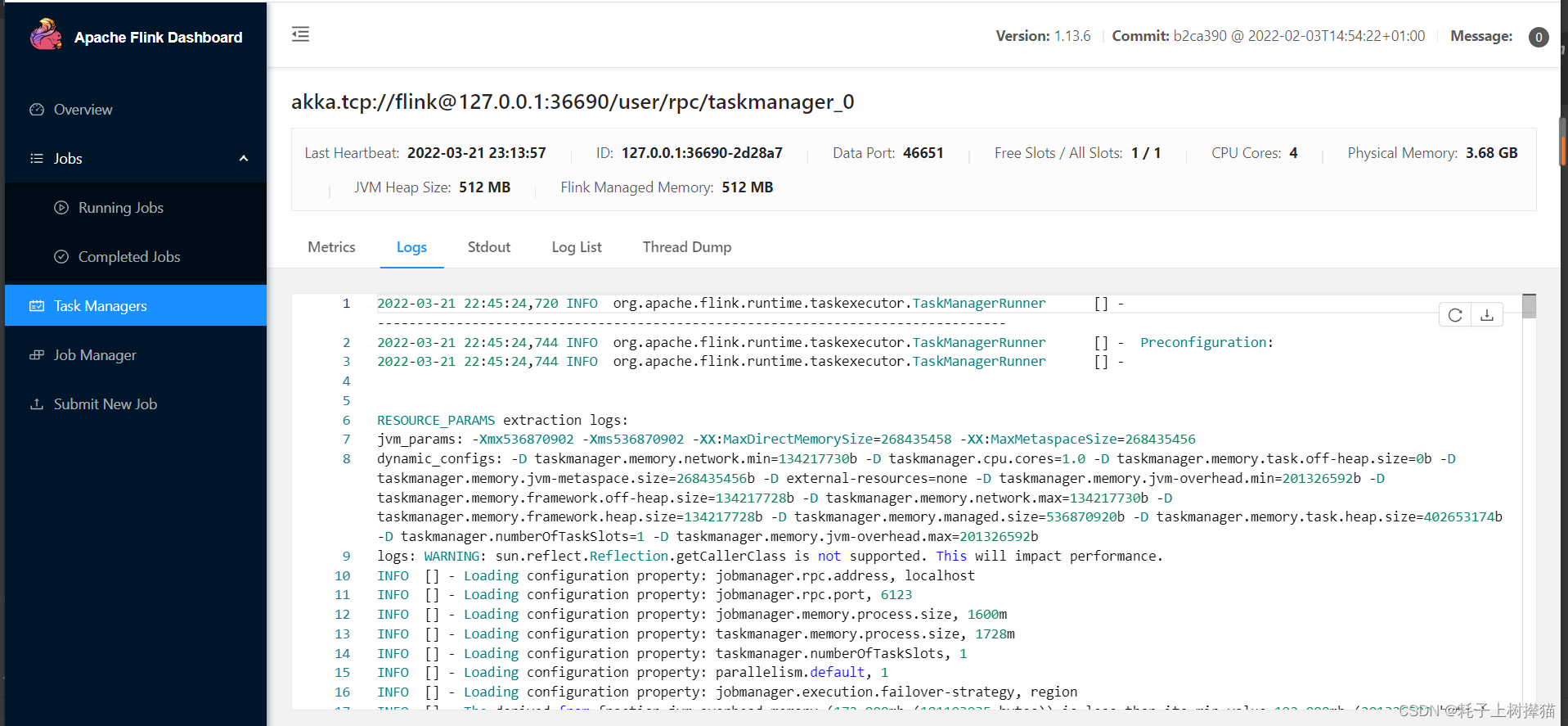This screenshot has width=1568, height=726.
Task: Click the jobmanager.memory.process.size log line
Action: pyautogui.click(x=692, y=615)
